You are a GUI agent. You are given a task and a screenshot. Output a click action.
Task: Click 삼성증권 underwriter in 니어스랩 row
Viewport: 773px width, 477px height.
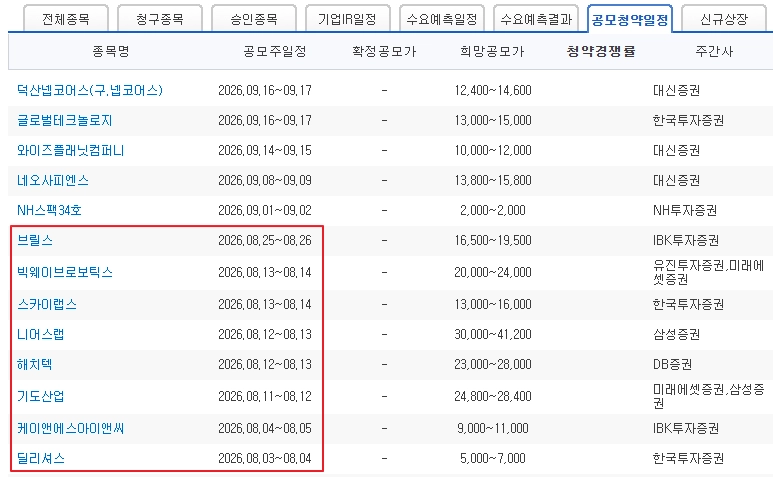pos(676,335)
